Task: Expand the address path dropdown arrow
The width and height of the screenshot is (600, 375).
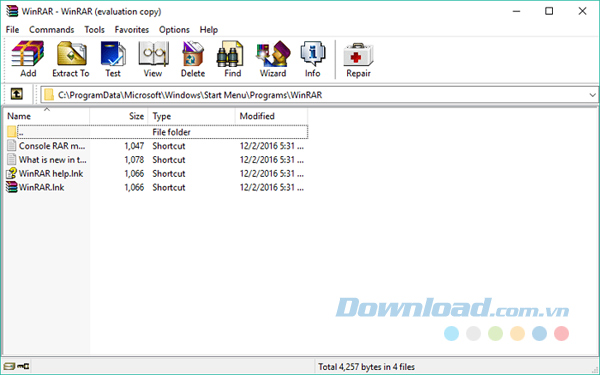Action: (592, 95)
